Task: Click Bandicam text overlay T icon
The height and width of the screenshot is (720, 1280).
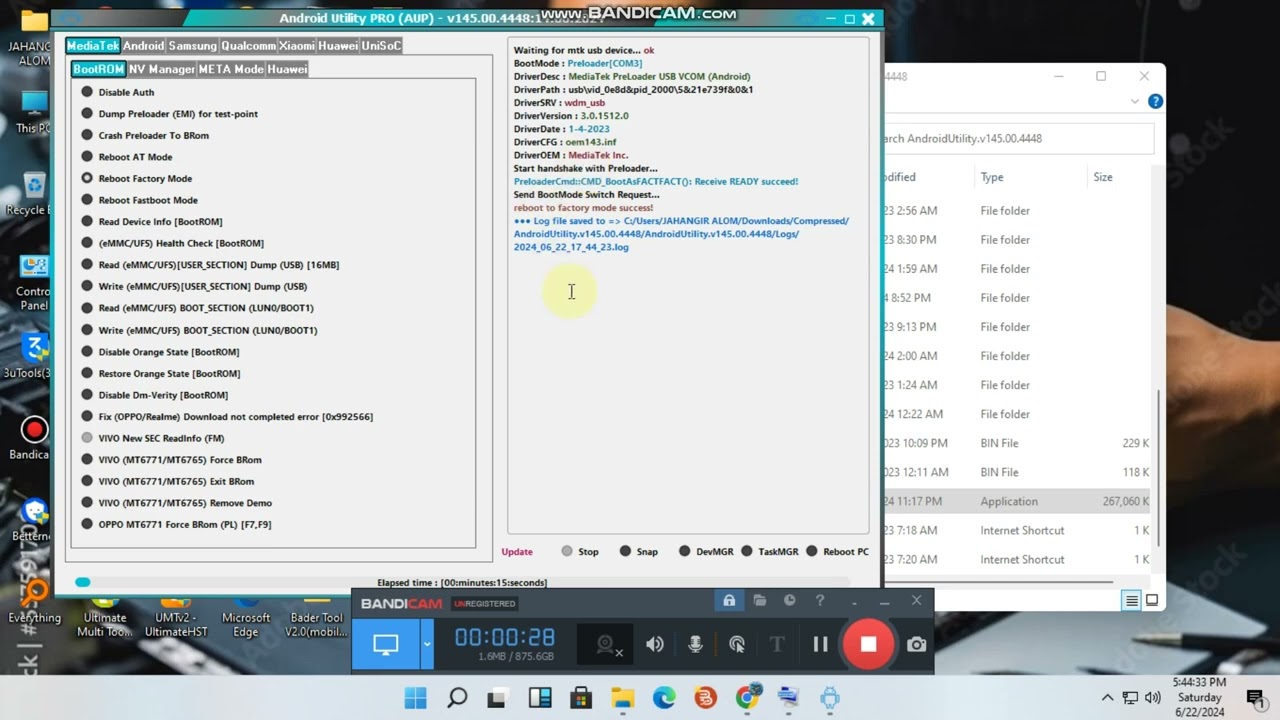Action: 777,645
